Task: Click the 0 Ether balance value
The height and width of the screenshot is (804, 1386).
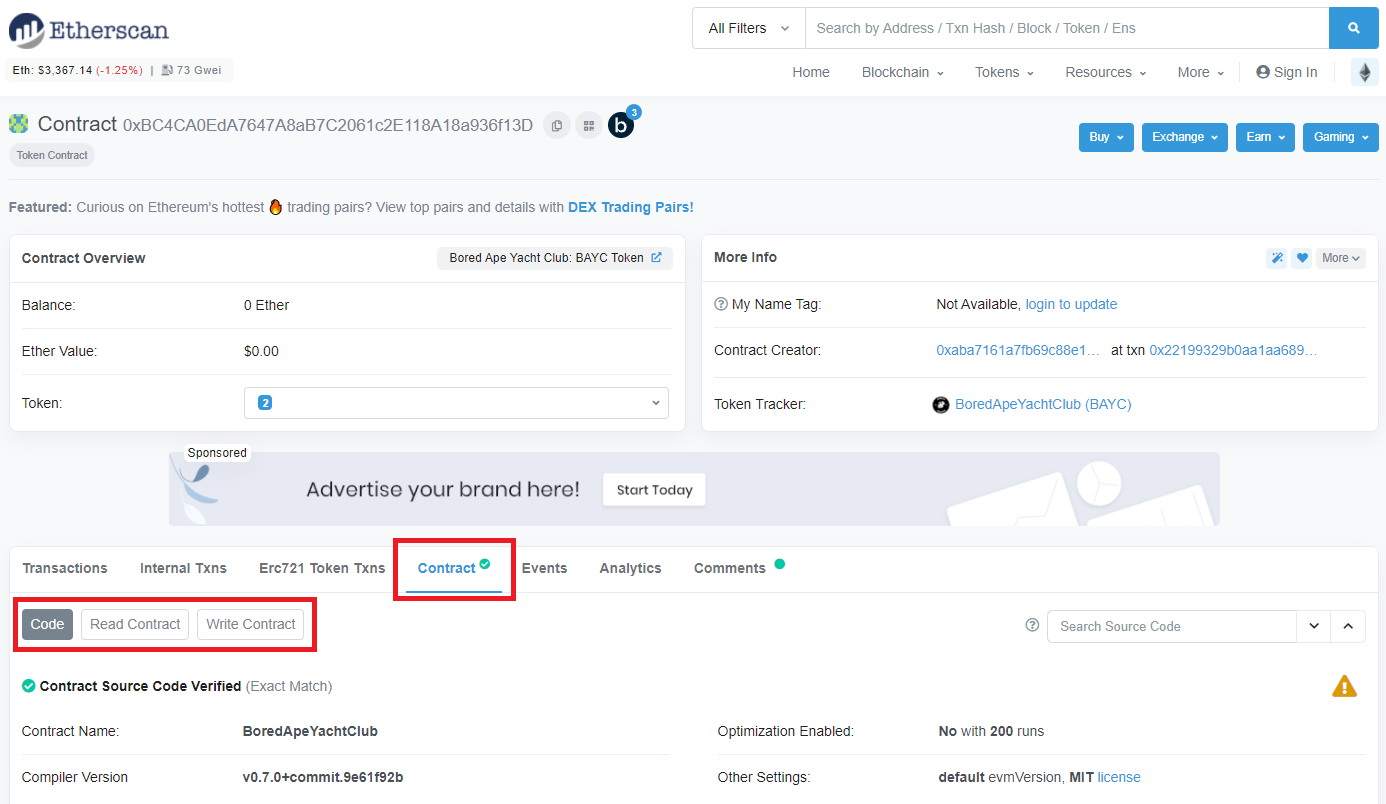Action: pos(266,305)
